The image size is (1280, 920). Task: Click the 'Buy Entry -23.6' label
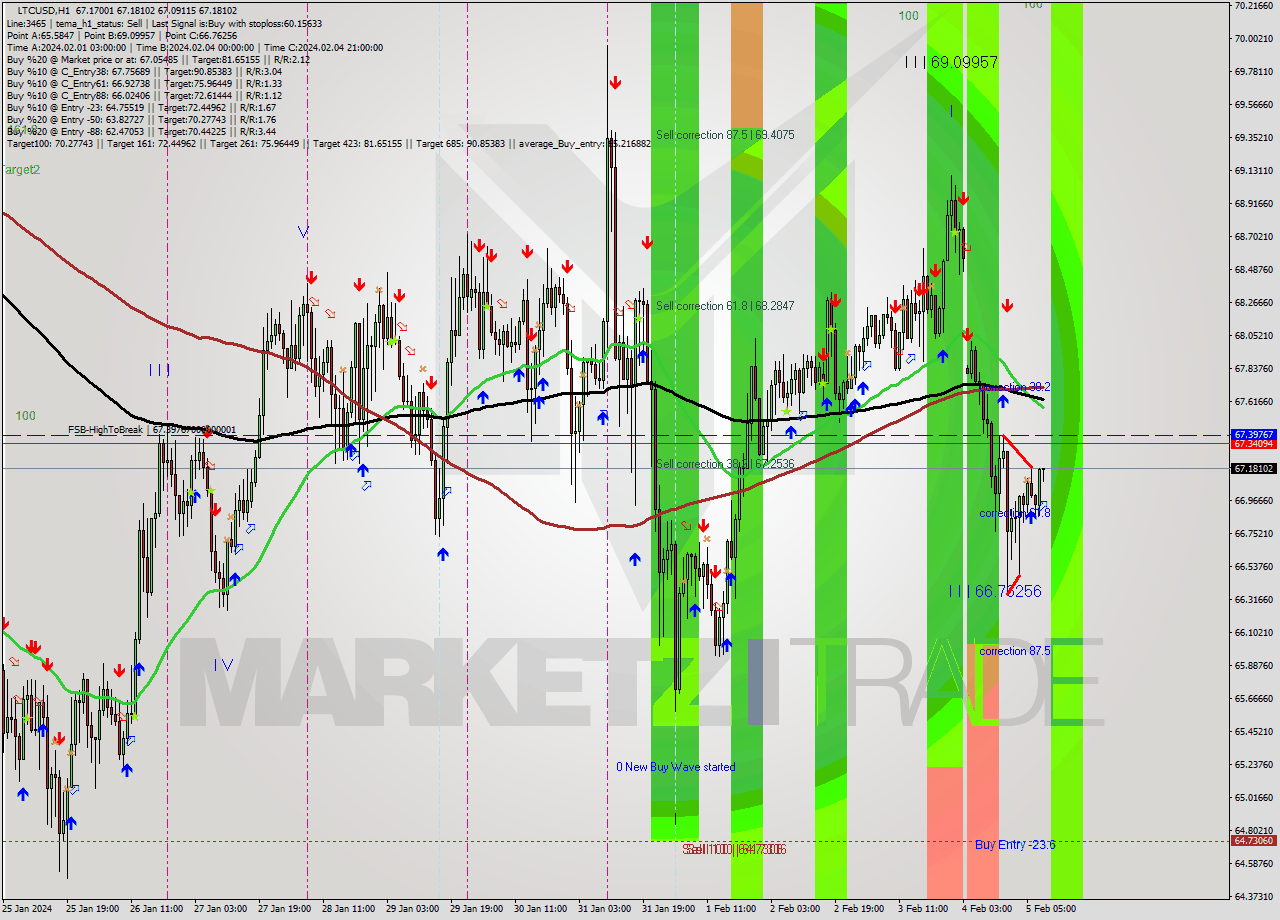coord(1015,845)
